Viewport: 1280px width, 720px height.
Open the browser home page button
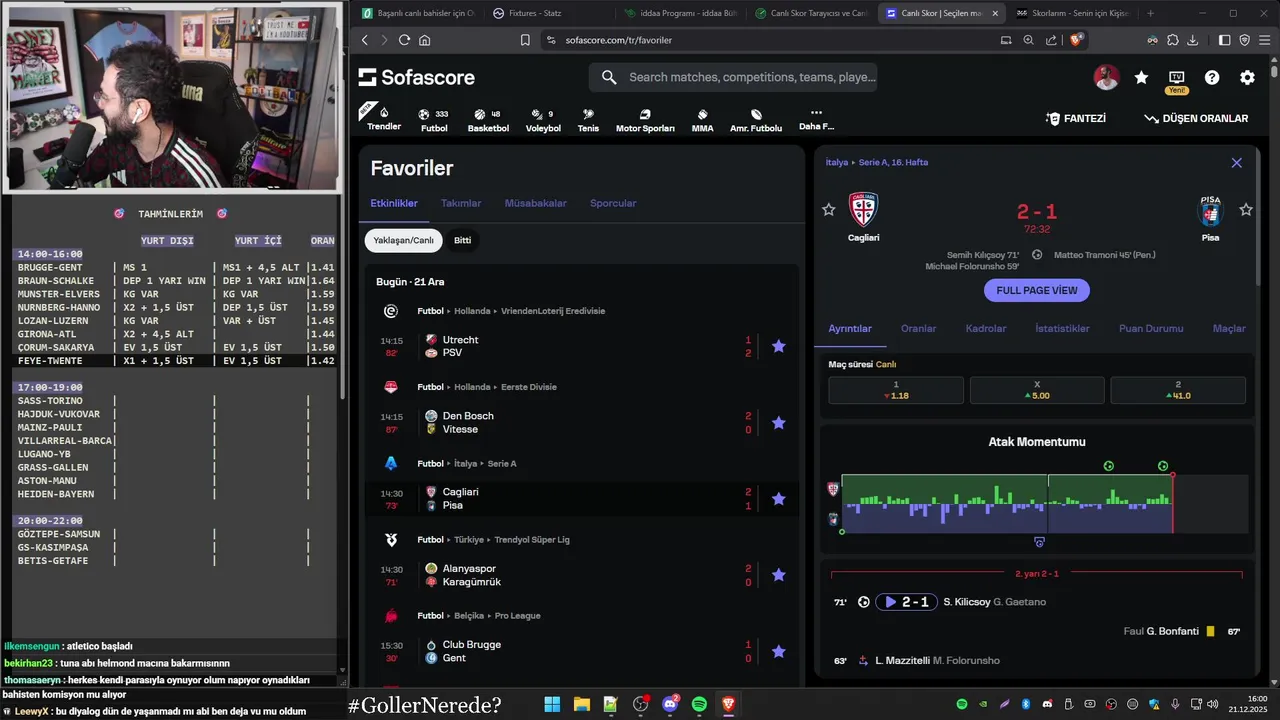[x=425, y=40]
